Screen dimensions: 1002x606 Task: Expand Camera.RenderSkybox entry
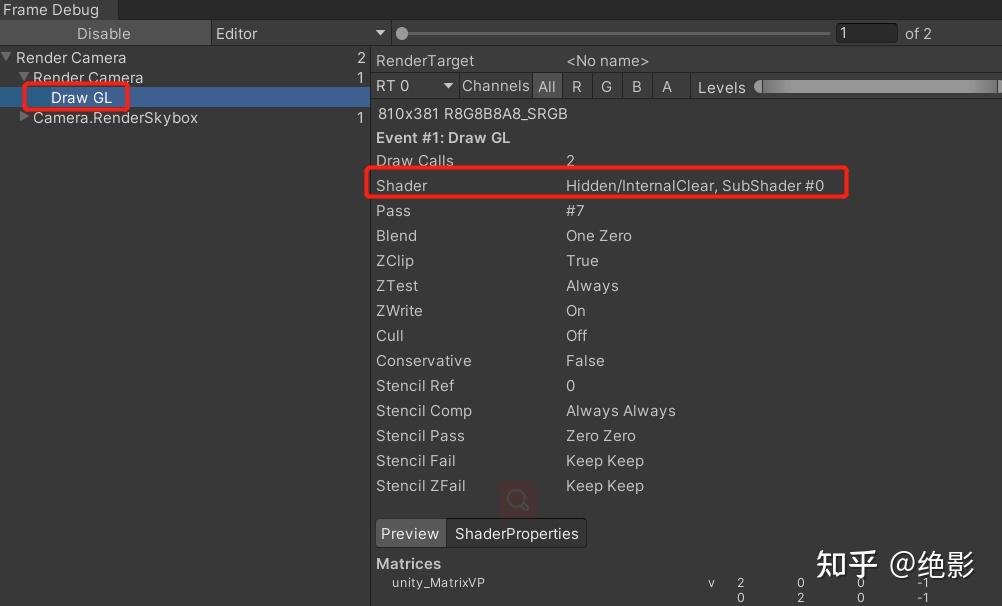click(24, 117)
